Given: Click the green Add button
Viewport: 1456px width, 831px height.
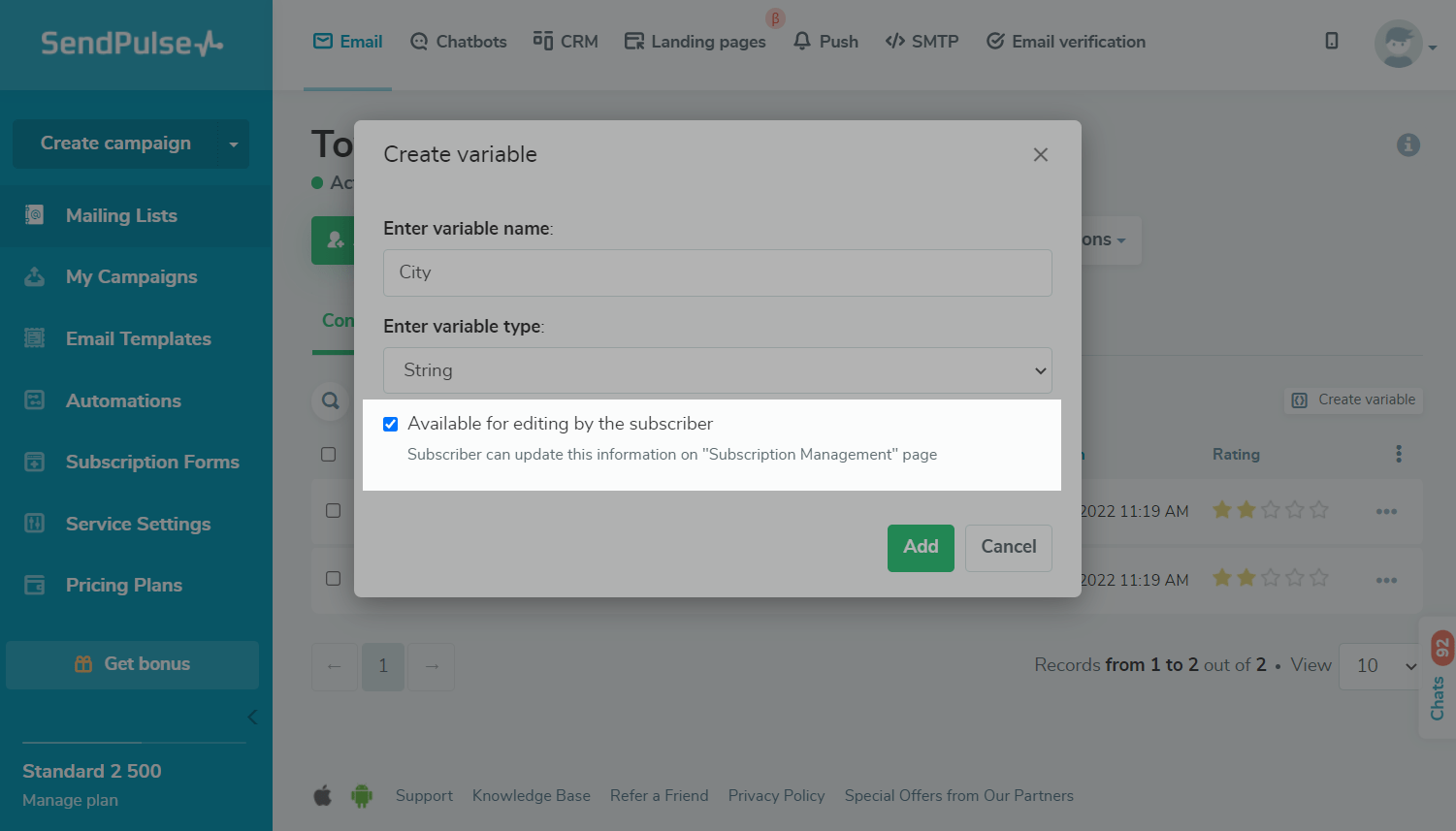Looking at the screenshot, I should tap(921, 547).
